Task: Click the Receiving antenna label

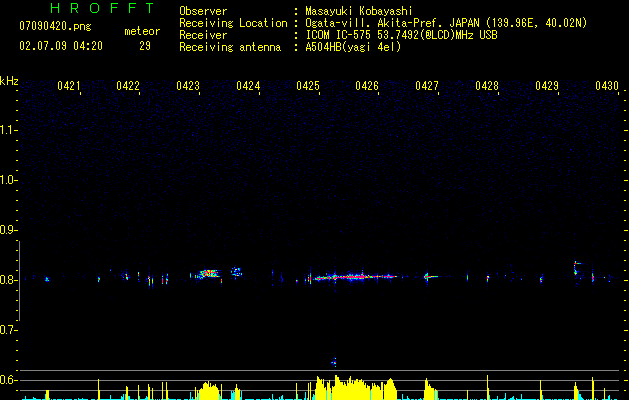Action: (230, 47)
